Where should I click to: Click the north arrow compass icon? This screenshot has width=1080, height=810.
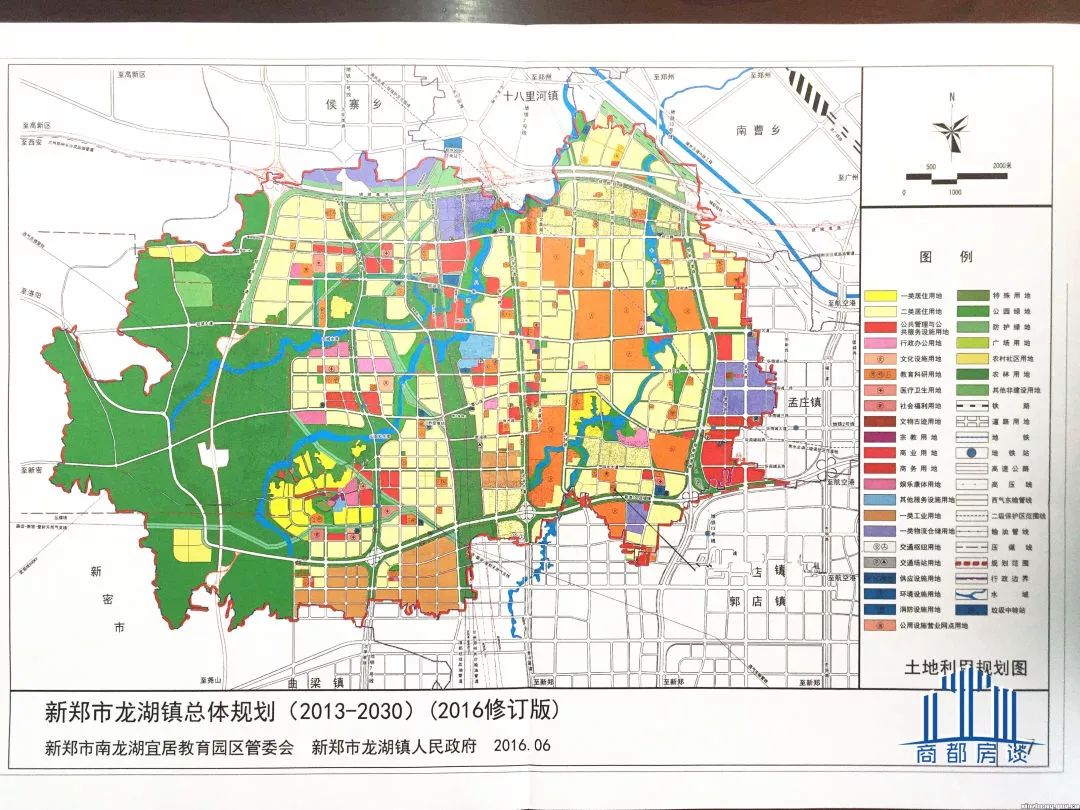952,128
